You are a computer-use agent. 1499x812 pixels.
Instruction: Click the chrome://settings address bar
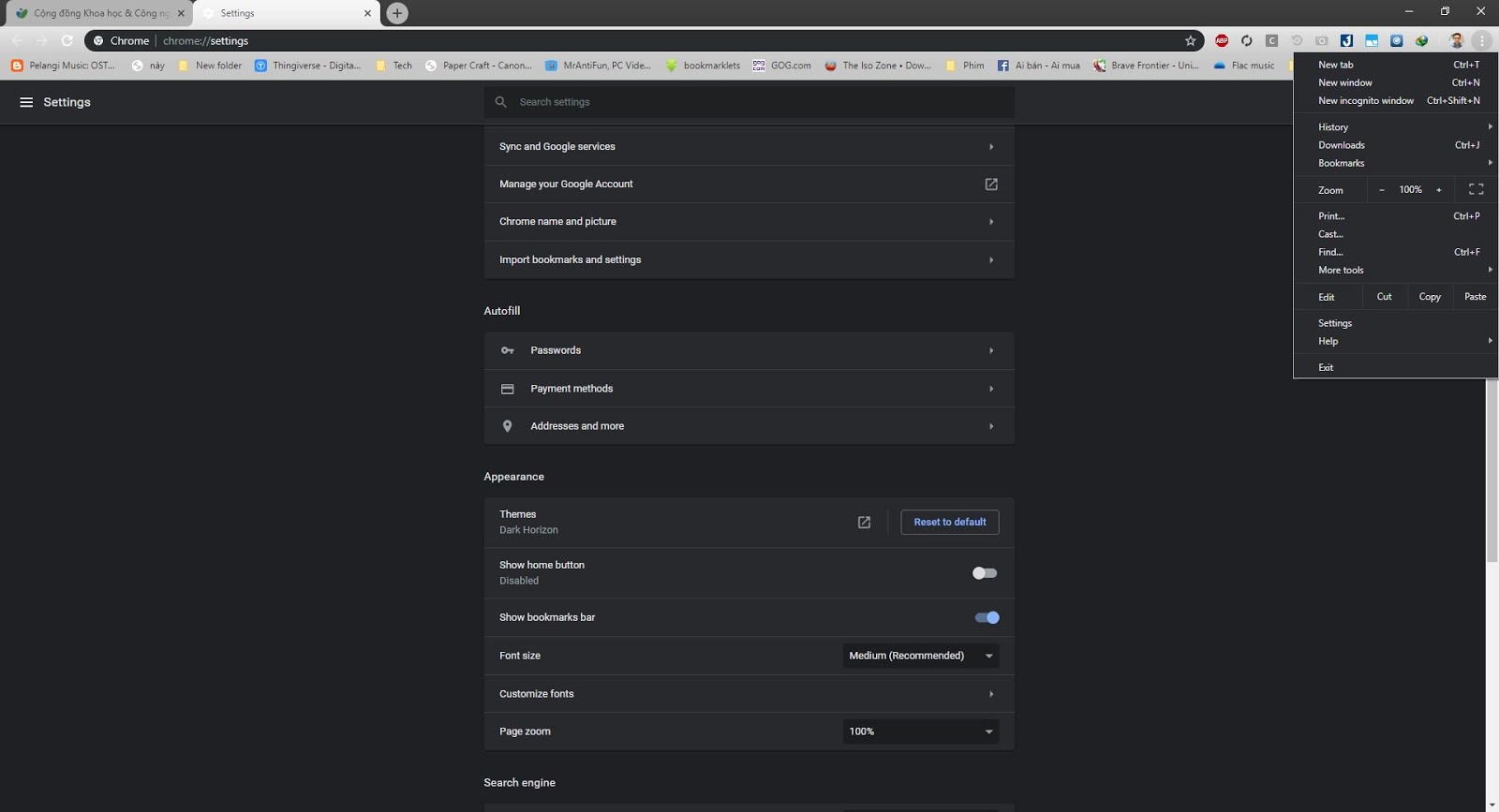click(x=644, y=40)
